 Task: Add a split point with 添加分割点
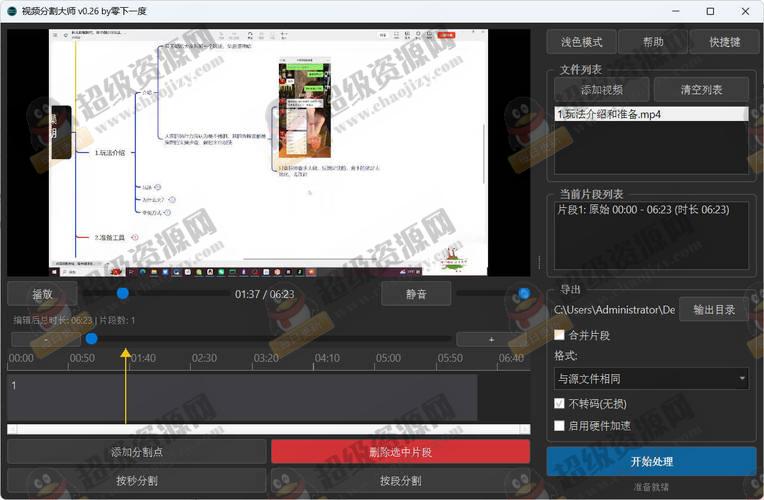point(137,452)
